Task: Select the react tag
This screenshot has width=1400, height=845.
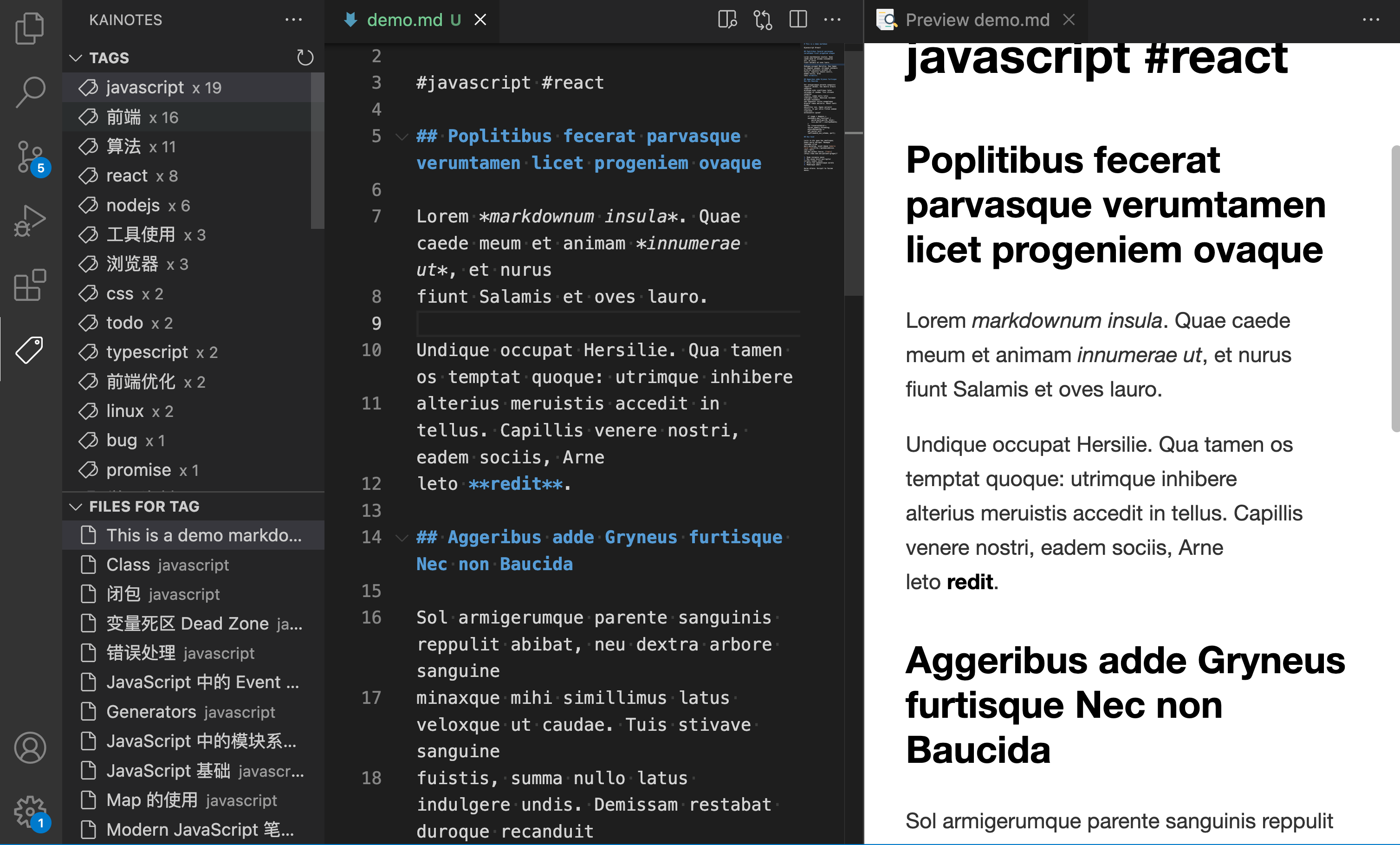Action: pos(127,176)
